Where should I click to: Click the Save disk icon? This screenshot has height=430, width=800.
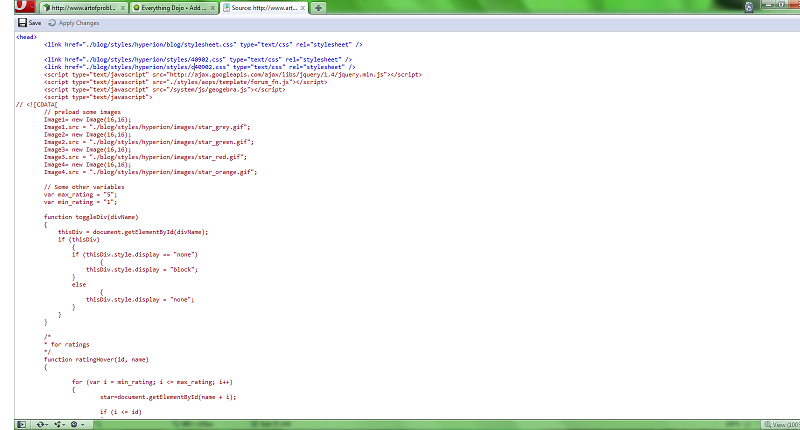pyautogui.click(x=22, y=23)
